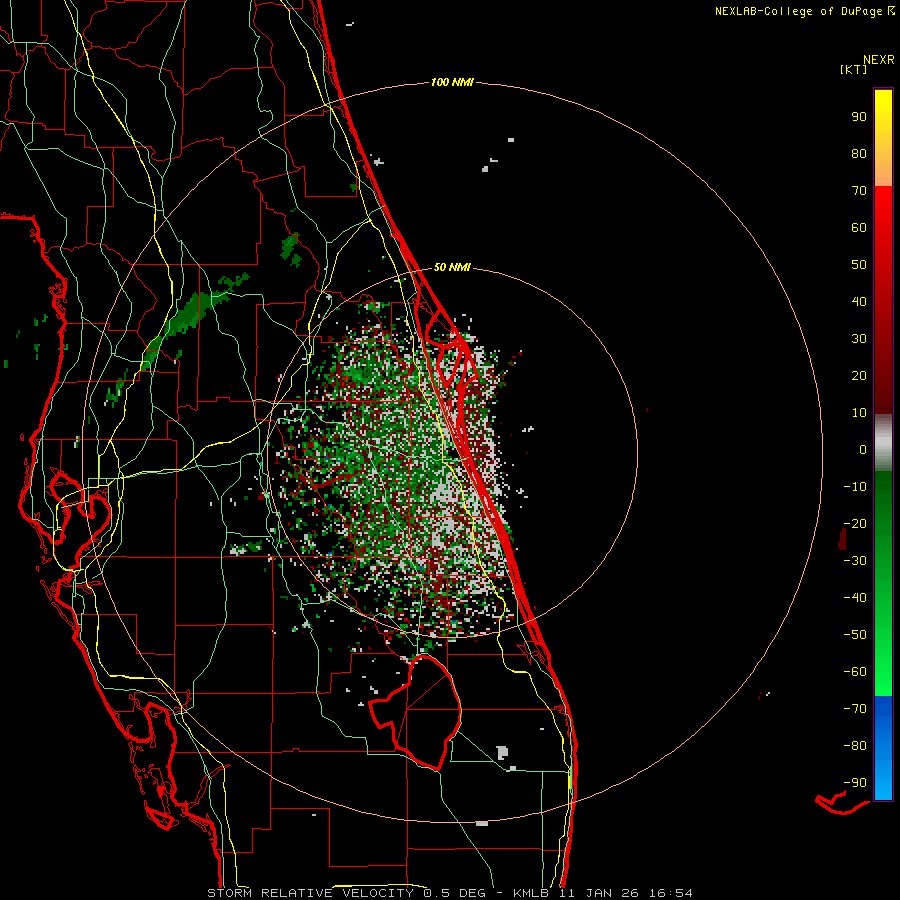Screen dimensions: 900x900
Task: Click the 40 value on the velocity scale
Action: coord(859,302)
